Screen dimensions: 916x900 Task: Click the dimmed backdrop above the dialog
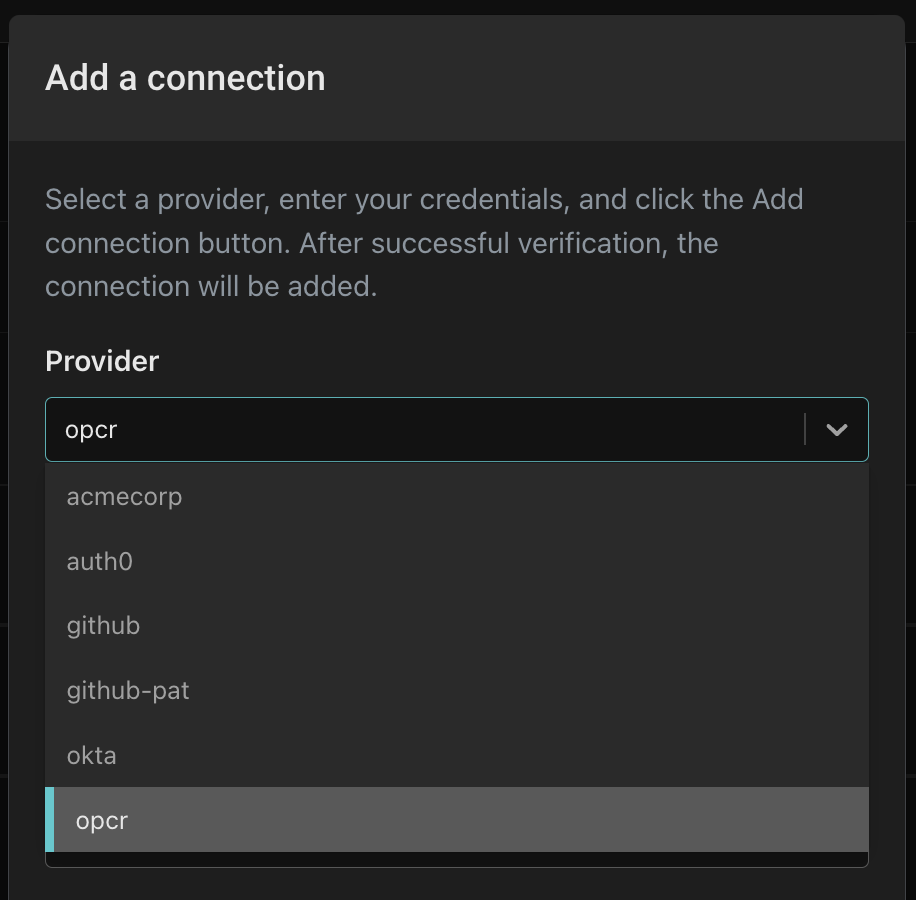(x=460, y=7)
